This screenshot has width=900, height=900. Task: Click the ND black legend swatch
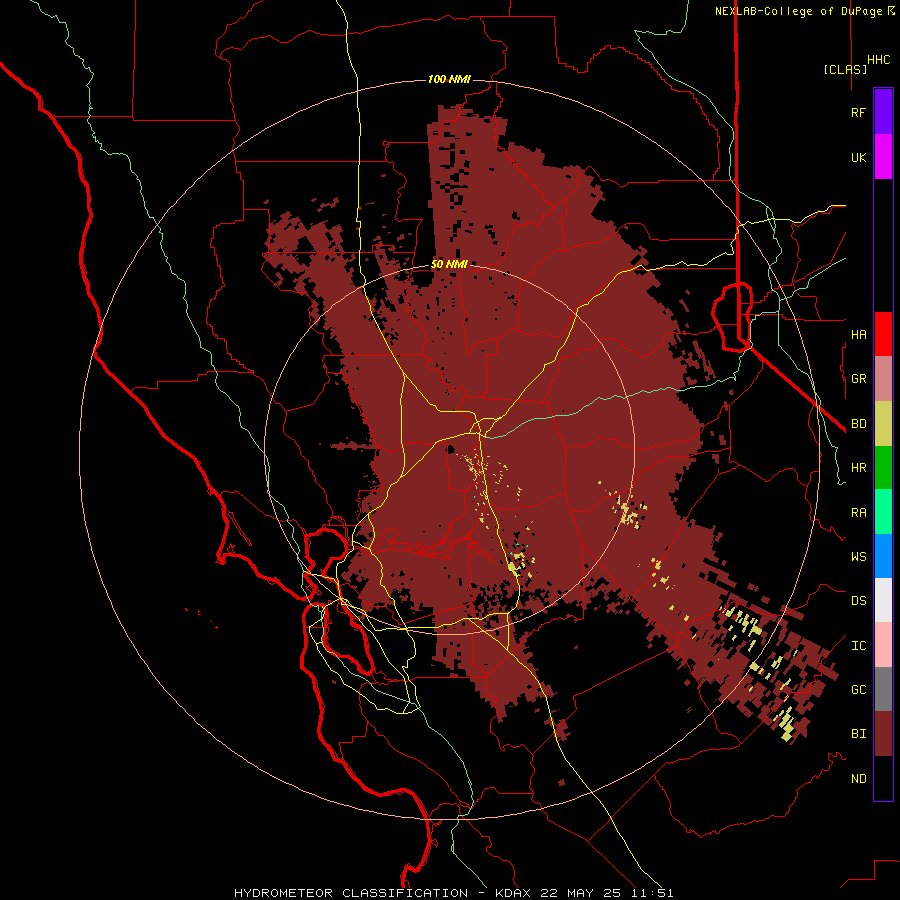(883, 778)
